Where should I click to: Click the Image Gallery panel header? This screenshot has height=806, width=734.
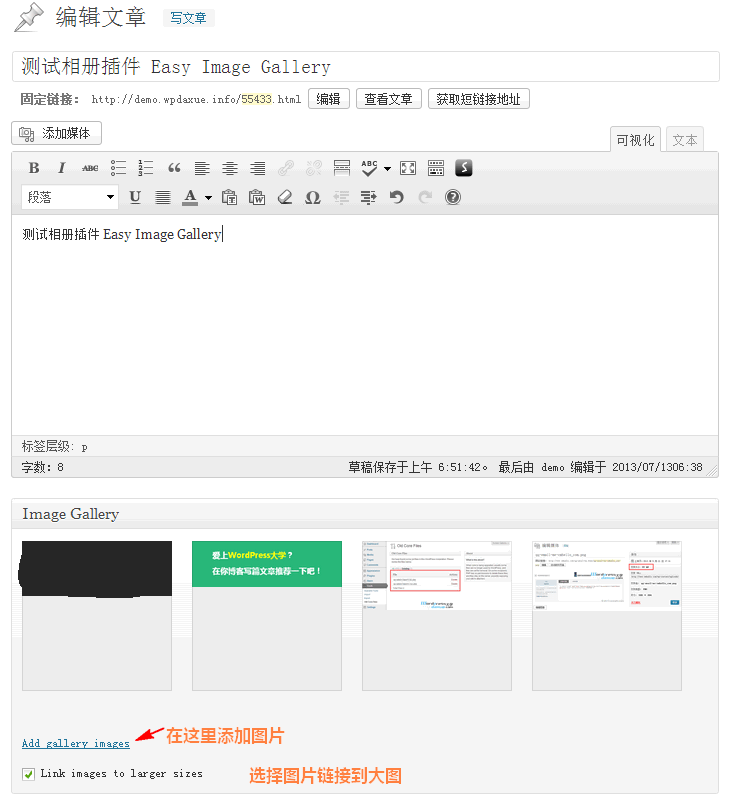[x=365, y=514]
